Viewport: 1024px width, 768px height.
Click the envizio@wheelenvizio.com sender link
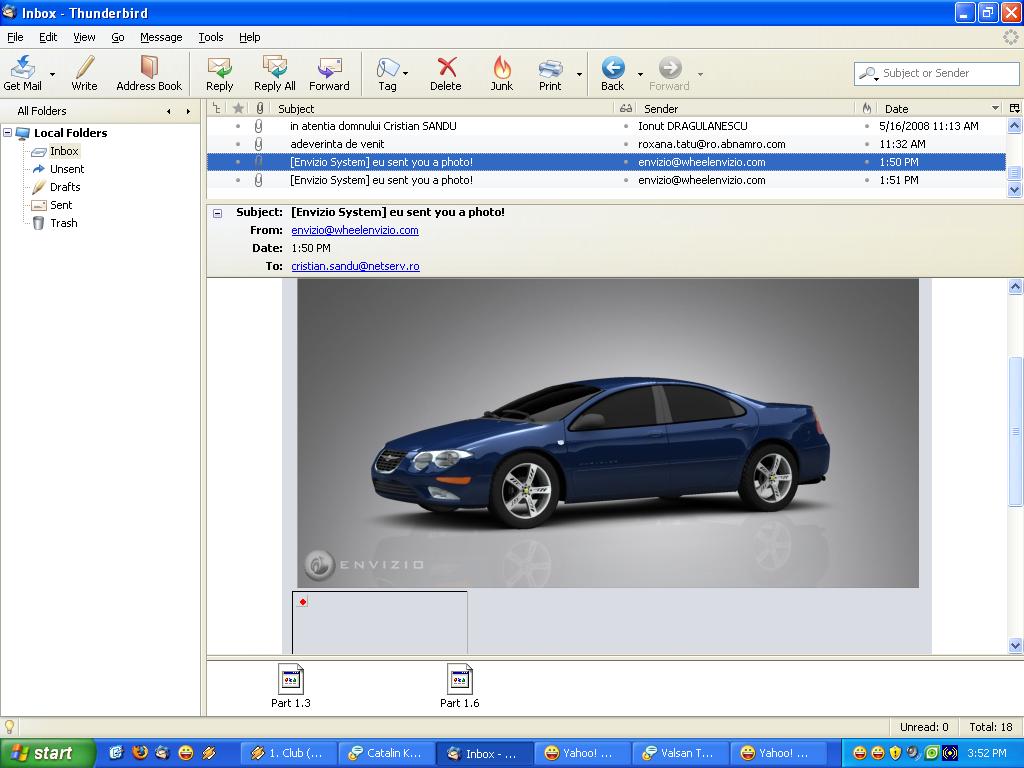click(x=355, y=230)
